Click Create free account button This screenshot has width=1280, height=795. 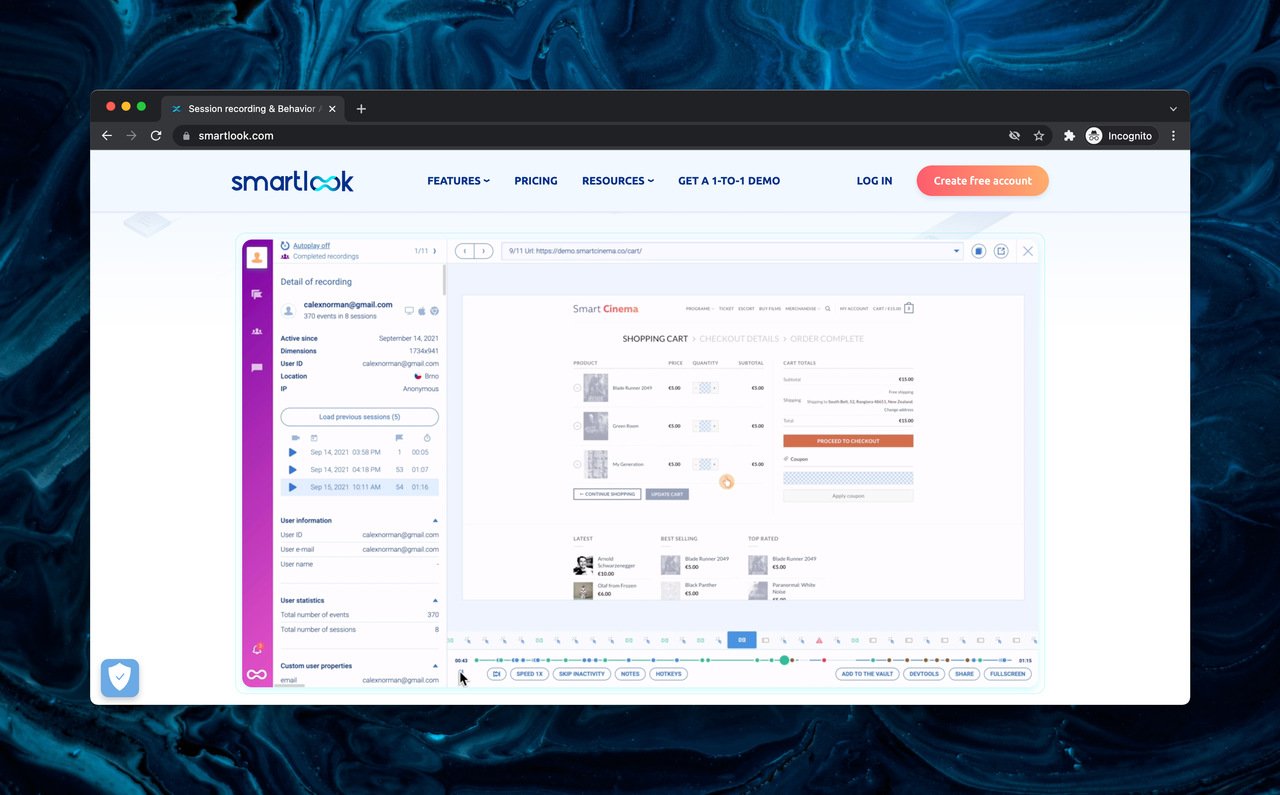[982, 181]
